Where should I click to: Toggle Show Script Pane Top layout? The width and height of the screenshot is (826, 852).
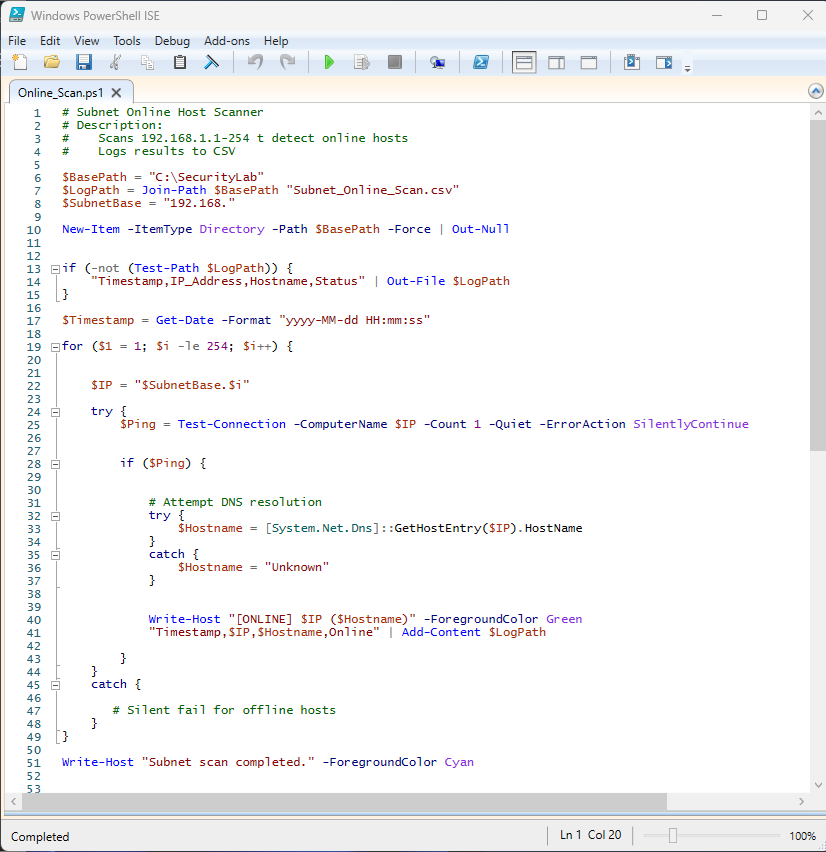point(524,62)
